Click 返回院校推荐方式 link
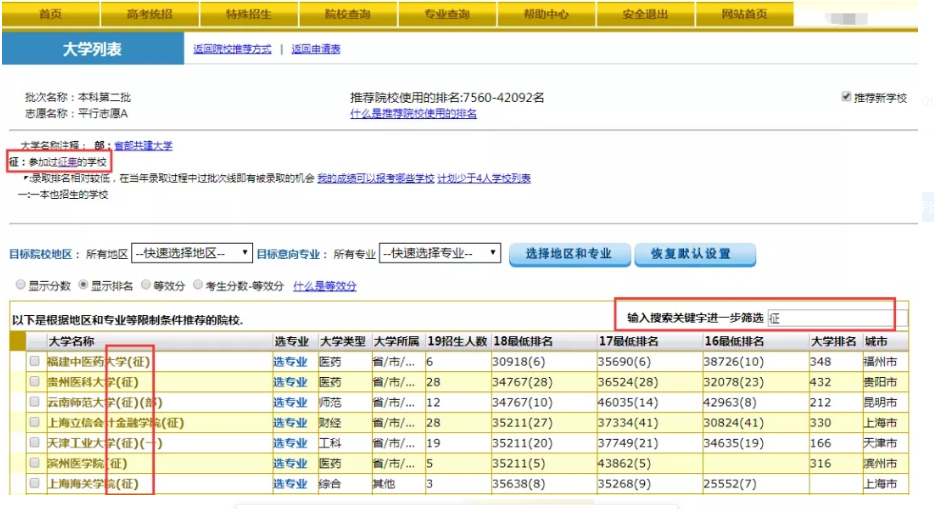 click(x=232, y=49)
